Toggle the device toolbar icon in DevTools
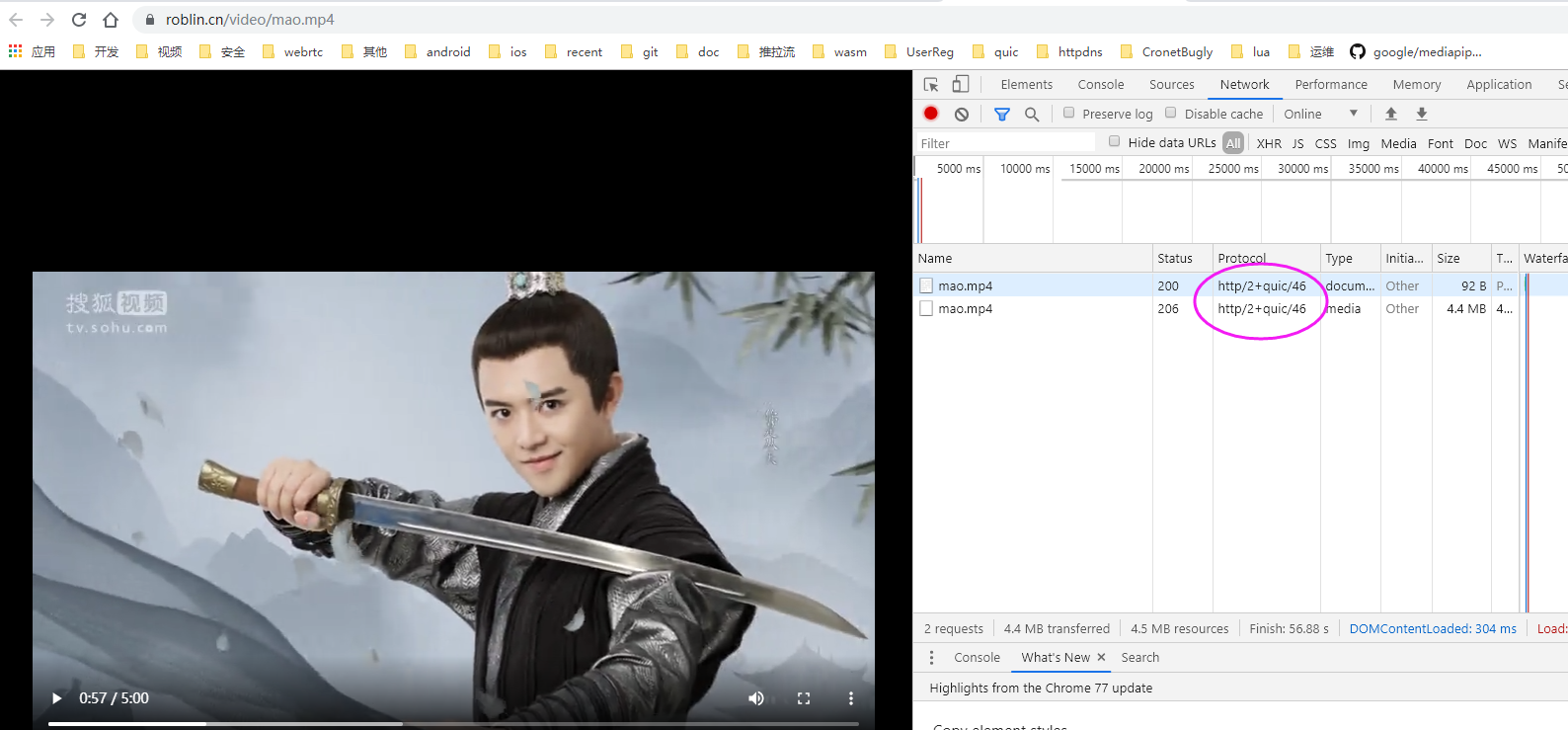 960,85
